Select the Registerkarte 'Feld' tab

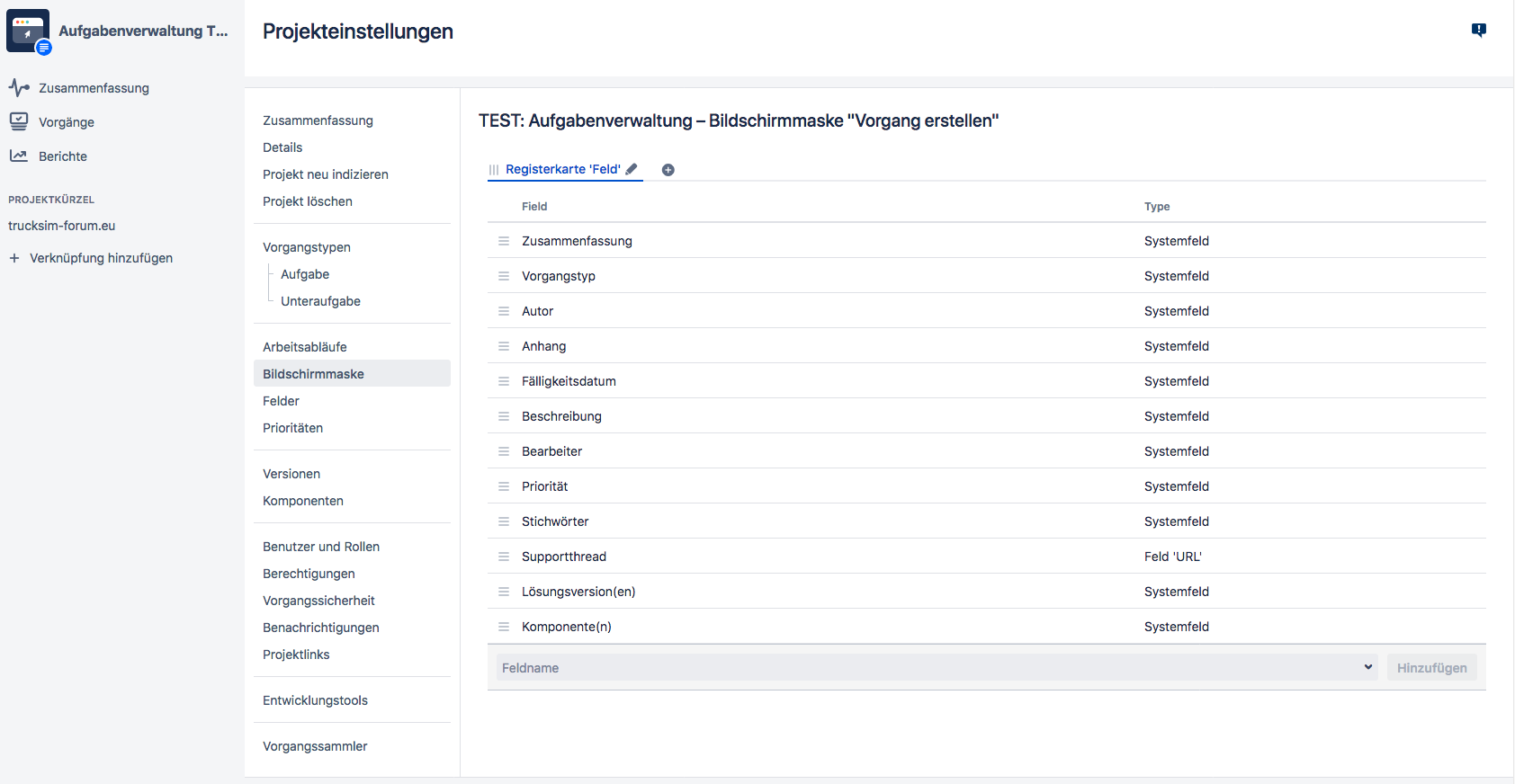point(562,169)
